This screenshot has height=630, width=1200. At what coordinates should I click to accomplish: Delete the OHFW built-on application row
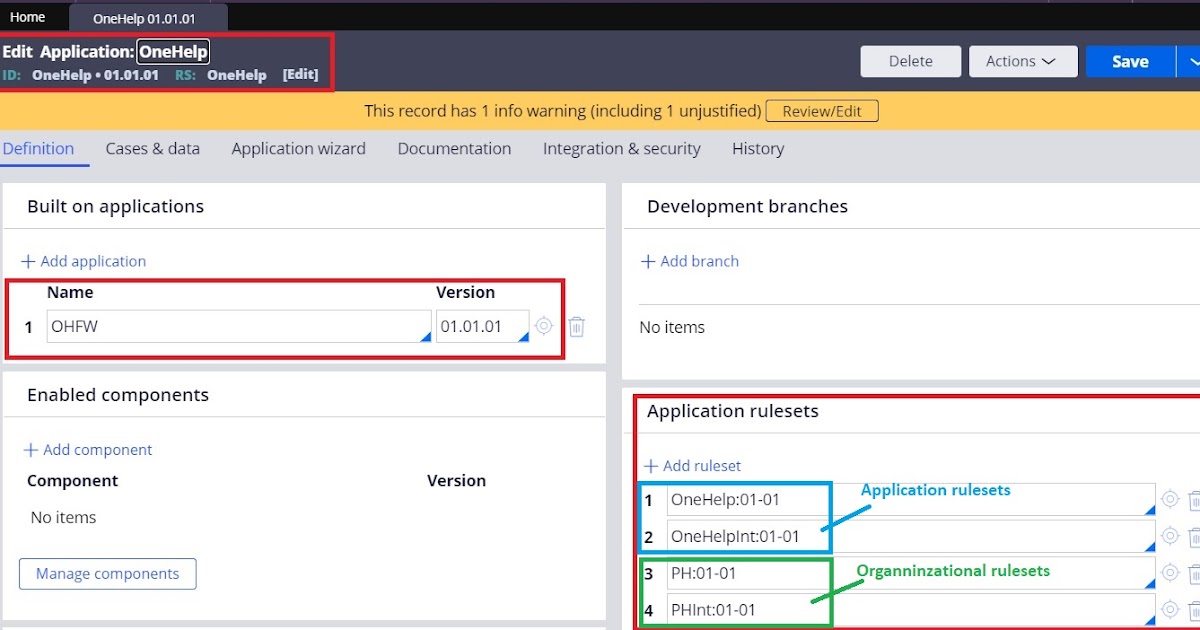coord(577,326)
